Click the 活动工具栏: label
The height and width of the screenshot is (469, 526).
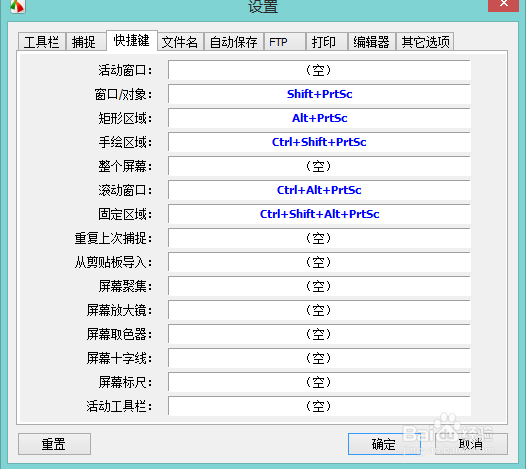tap(119, 407)
